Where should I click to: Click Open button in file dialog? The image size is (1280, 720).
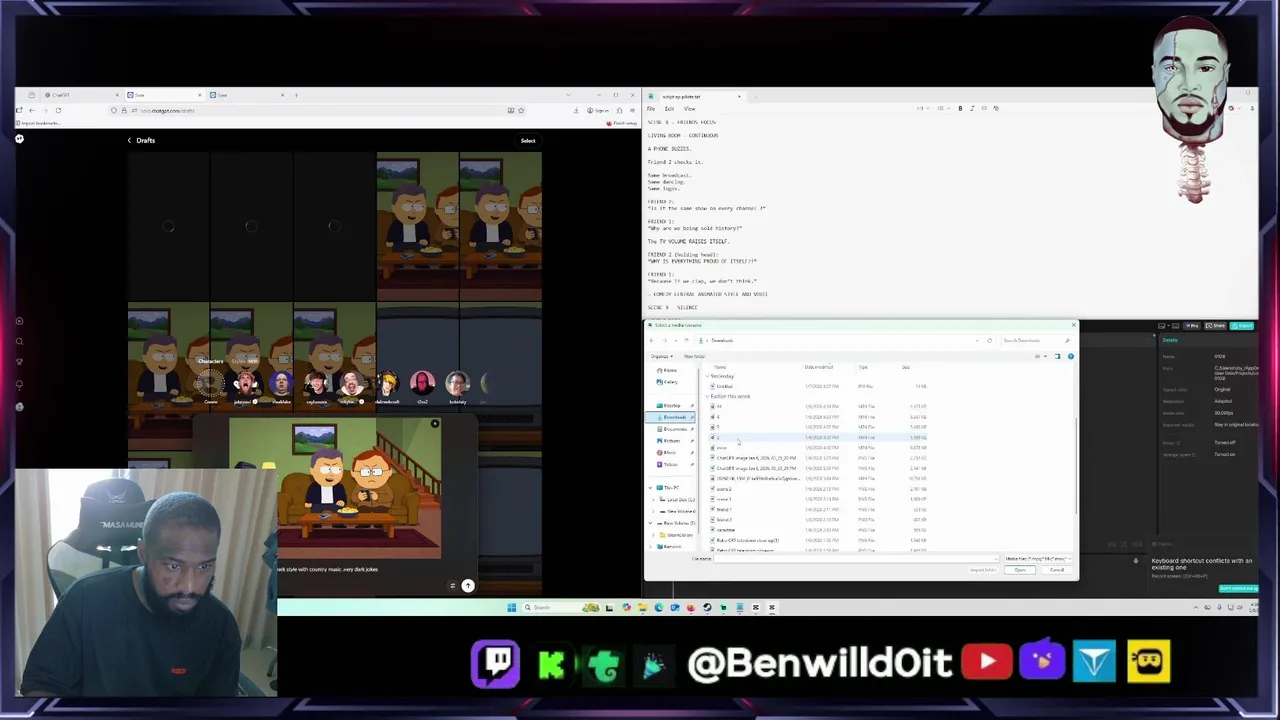[x=1020, y=570]
